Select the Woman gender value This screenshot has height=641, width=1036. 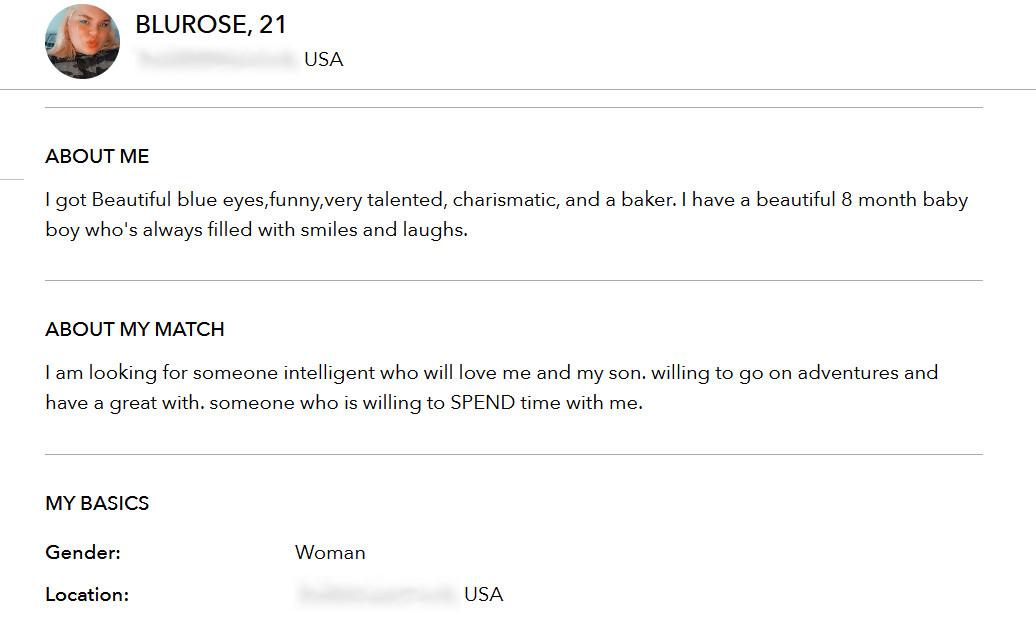pyautogui.click(x=330, y=552)
